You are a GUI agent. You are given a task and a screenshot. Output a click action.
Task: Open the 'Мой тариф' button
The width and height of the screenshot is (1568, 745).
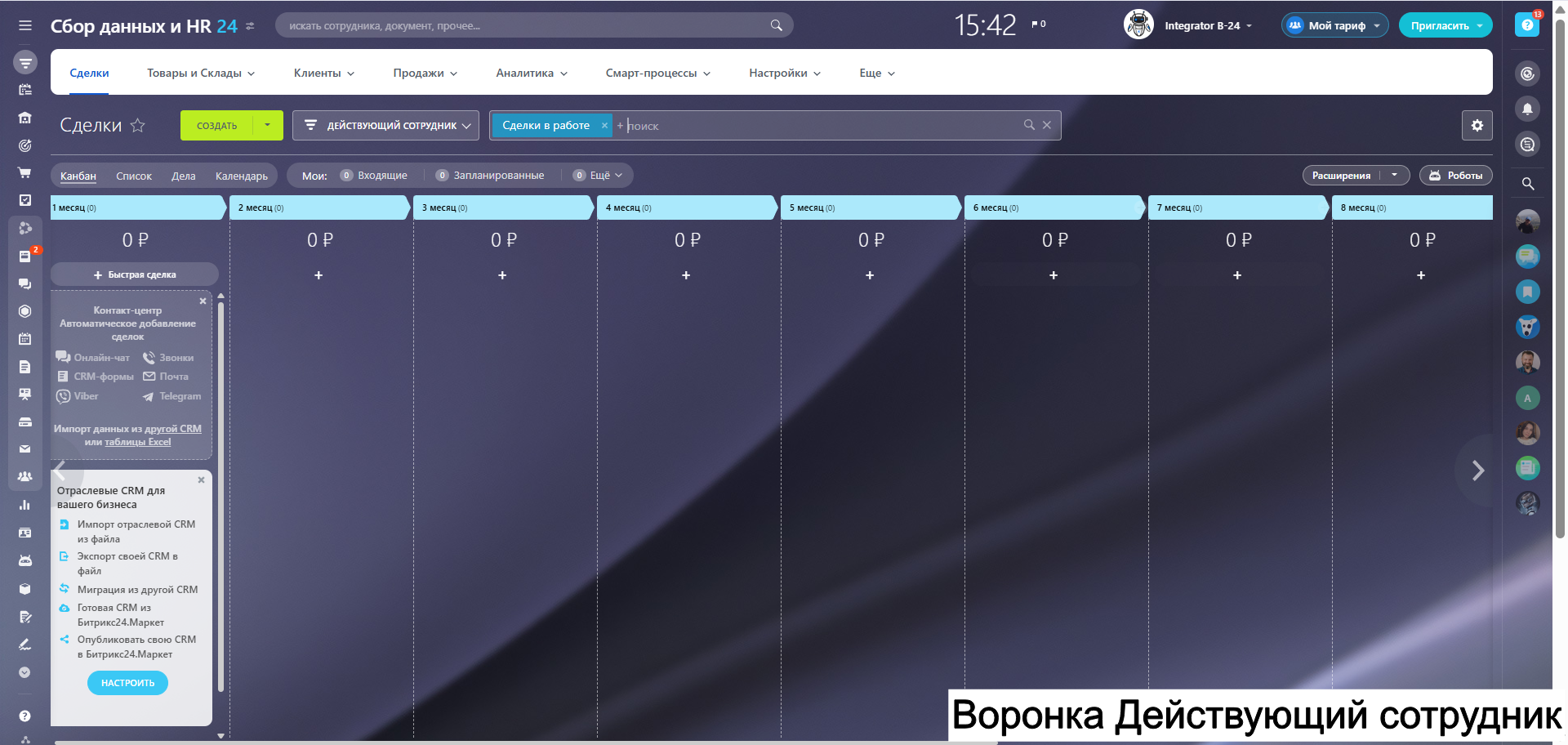(1334, 25)
